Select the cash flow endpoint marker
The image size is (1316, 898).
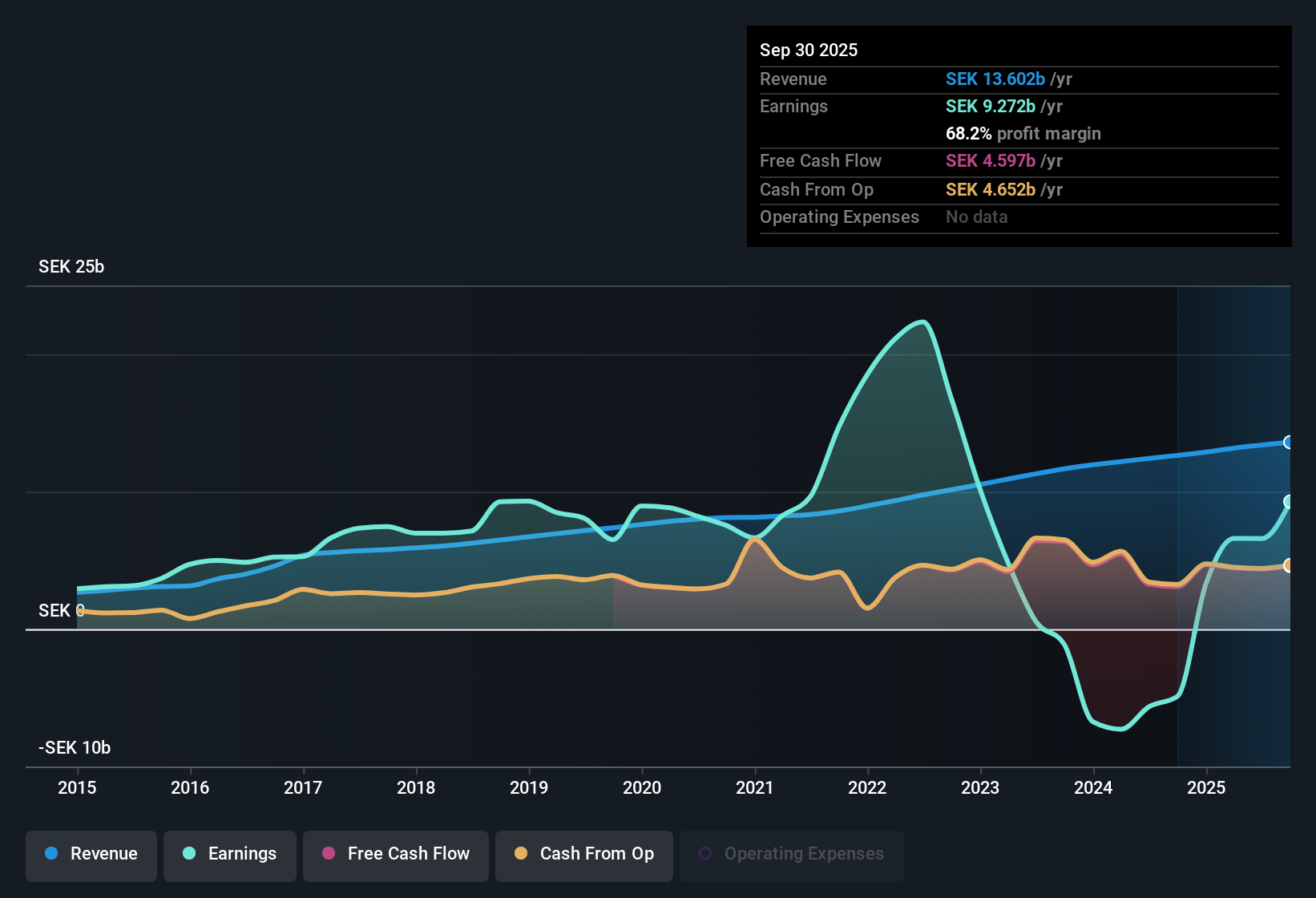point(1289,565)
